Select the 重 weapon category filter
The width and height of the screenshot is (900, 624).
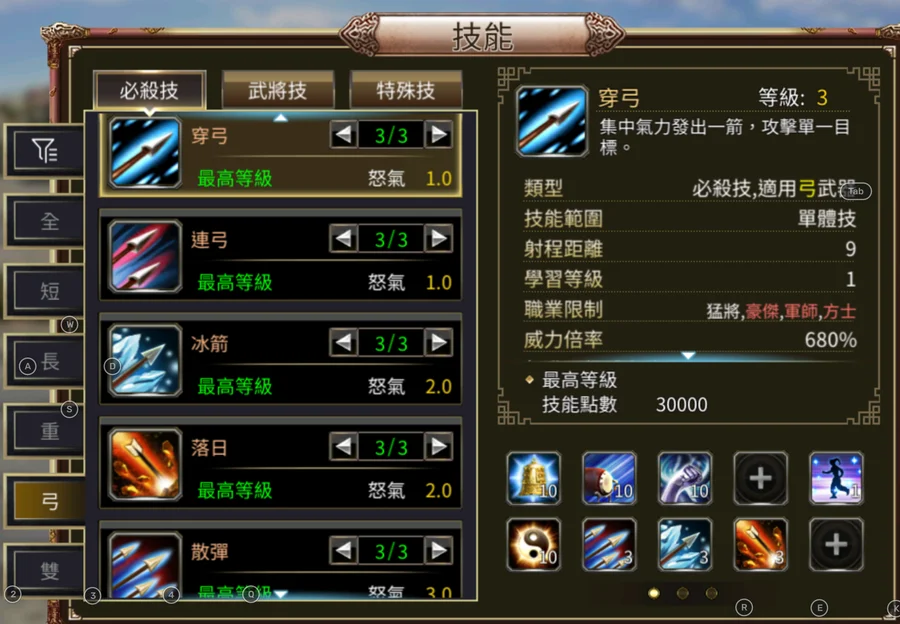(x=50, y=431)
